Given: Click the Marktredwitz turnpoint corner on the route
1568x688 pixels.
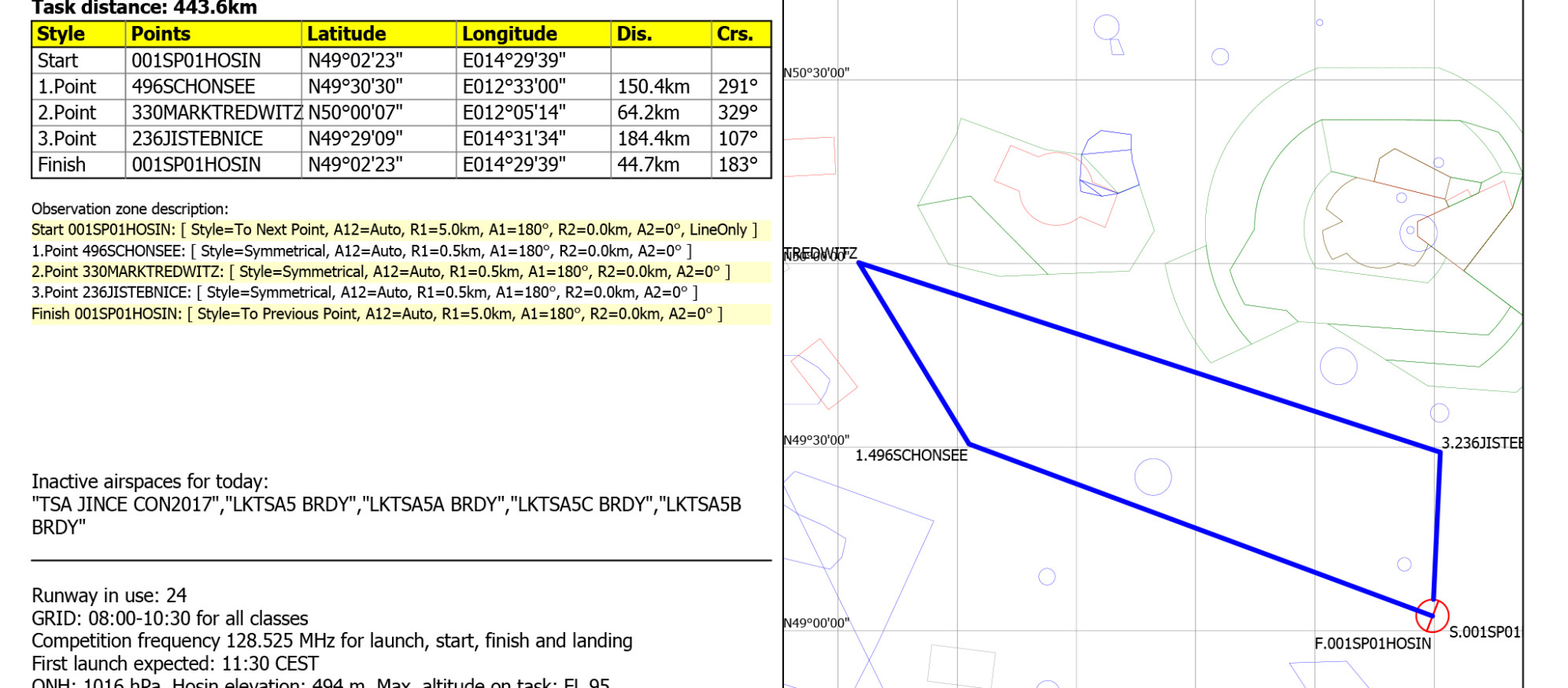Looking at the screenshot, I should click(x=860, y=264).
